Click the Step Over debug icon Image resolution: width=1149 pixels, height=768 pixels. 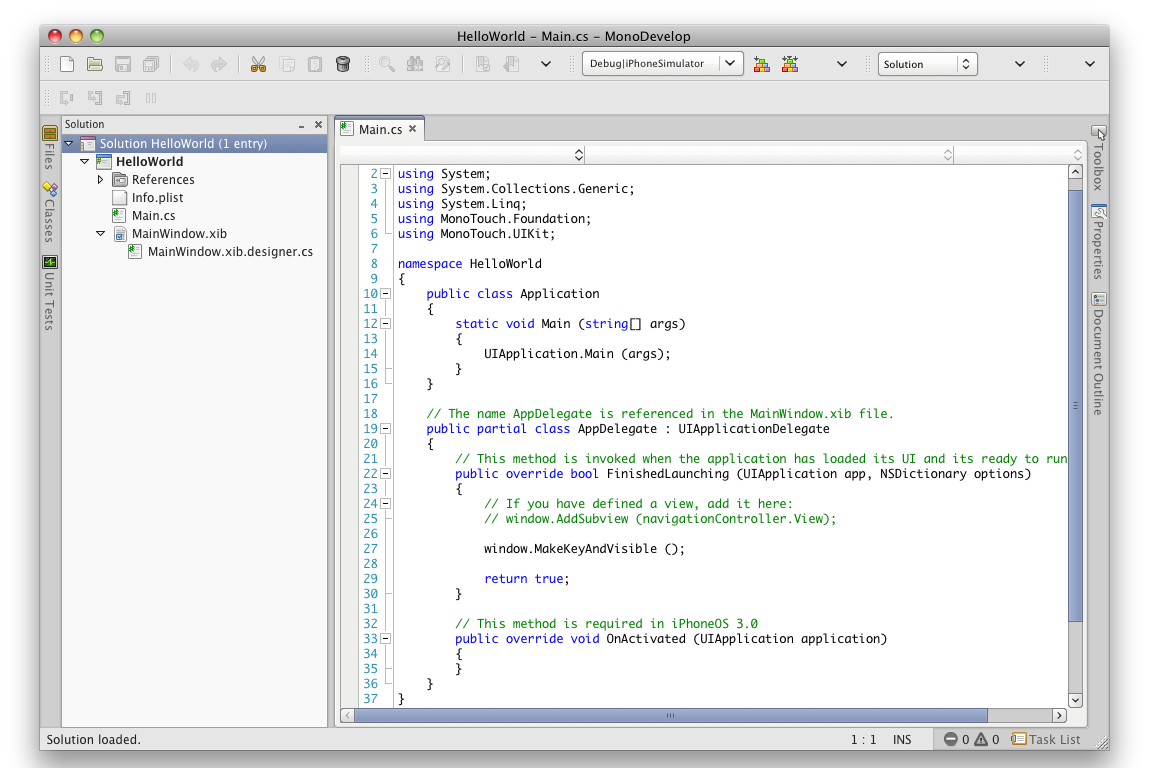click(x=67, y=97)
